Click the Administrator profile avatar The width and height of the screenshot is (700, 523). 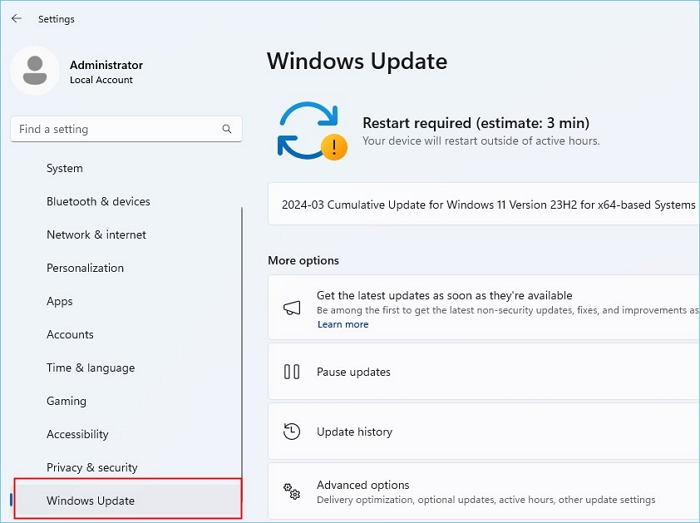(35, 70)
